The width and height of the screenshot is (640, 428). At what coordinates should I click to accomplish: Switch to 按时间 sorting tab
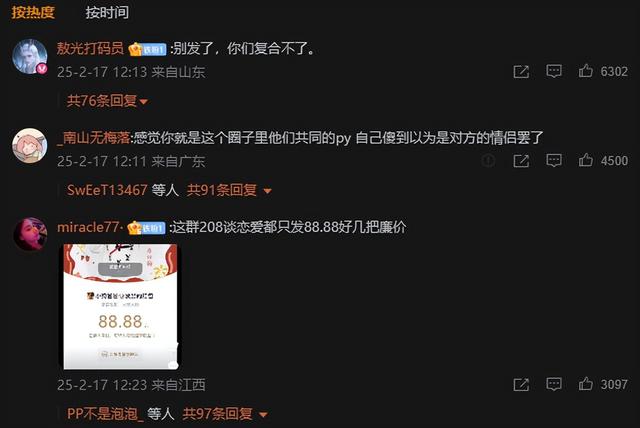click(x=107, y=12)
